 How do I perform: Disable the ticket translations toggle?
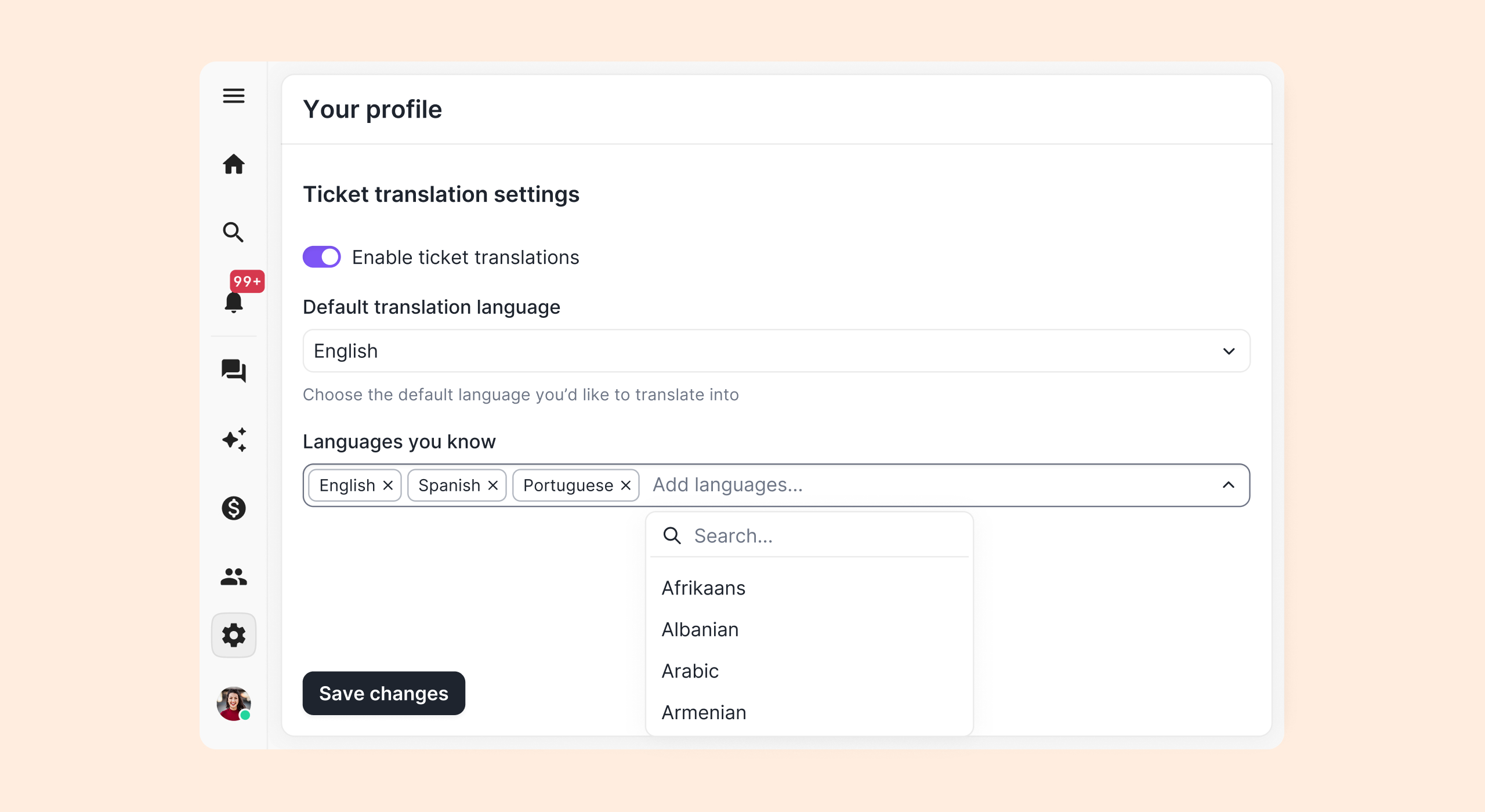pos(322,257)
